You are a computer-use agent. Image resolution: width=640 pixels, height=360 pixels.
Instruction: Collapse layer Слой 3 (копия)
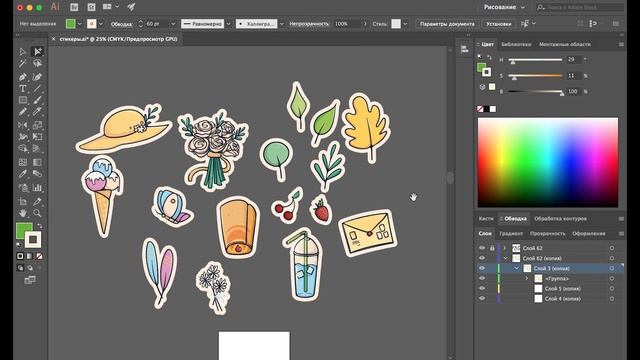(x=517, y=268)
